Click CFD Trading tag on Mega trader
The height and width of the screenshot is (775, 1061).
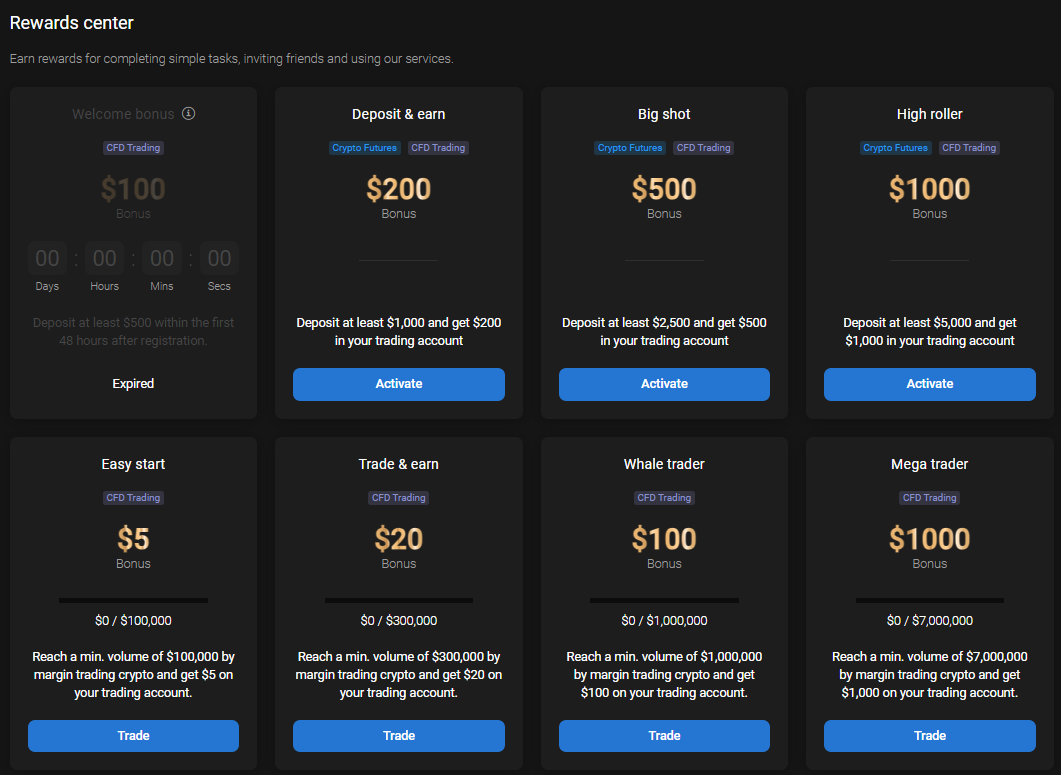coord(929,498)
